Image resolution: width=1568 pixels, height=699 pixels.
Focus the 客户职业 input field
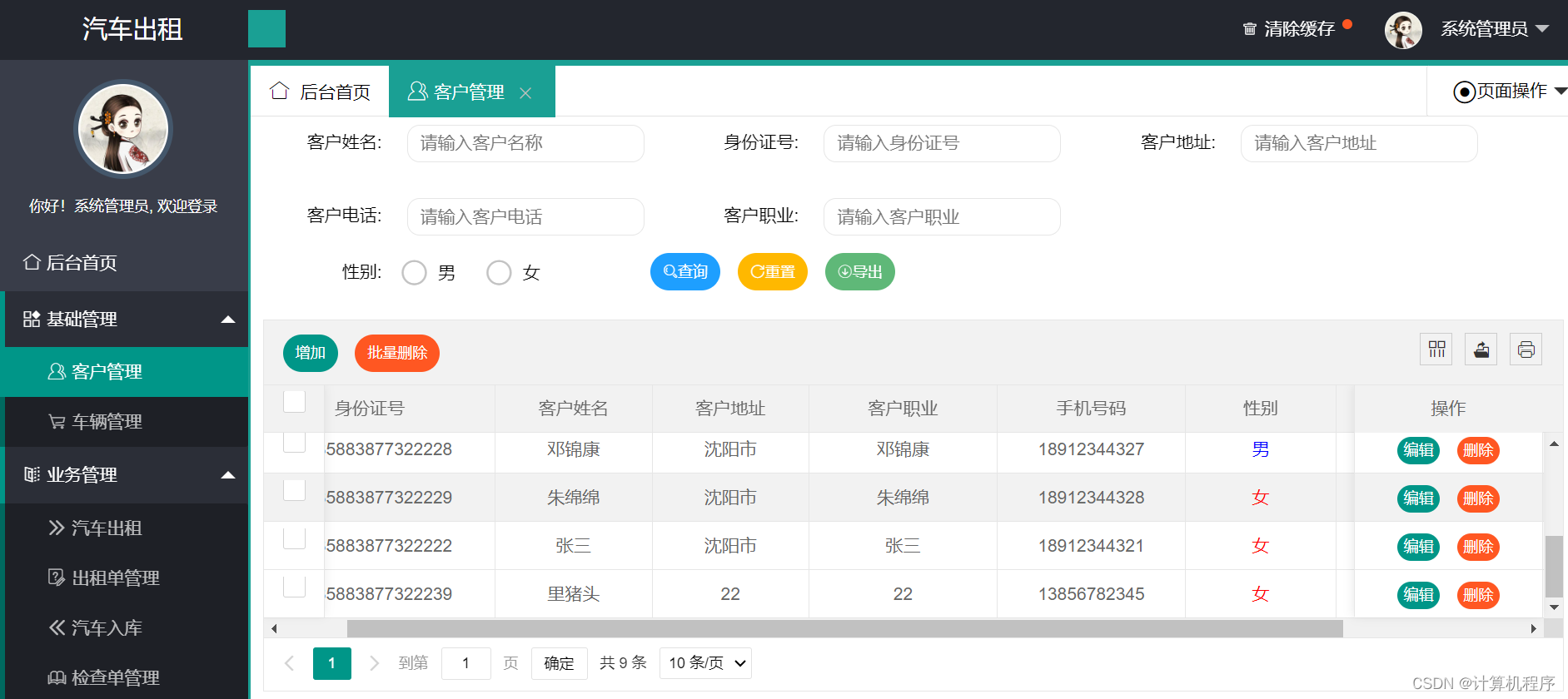click(942, 216)
